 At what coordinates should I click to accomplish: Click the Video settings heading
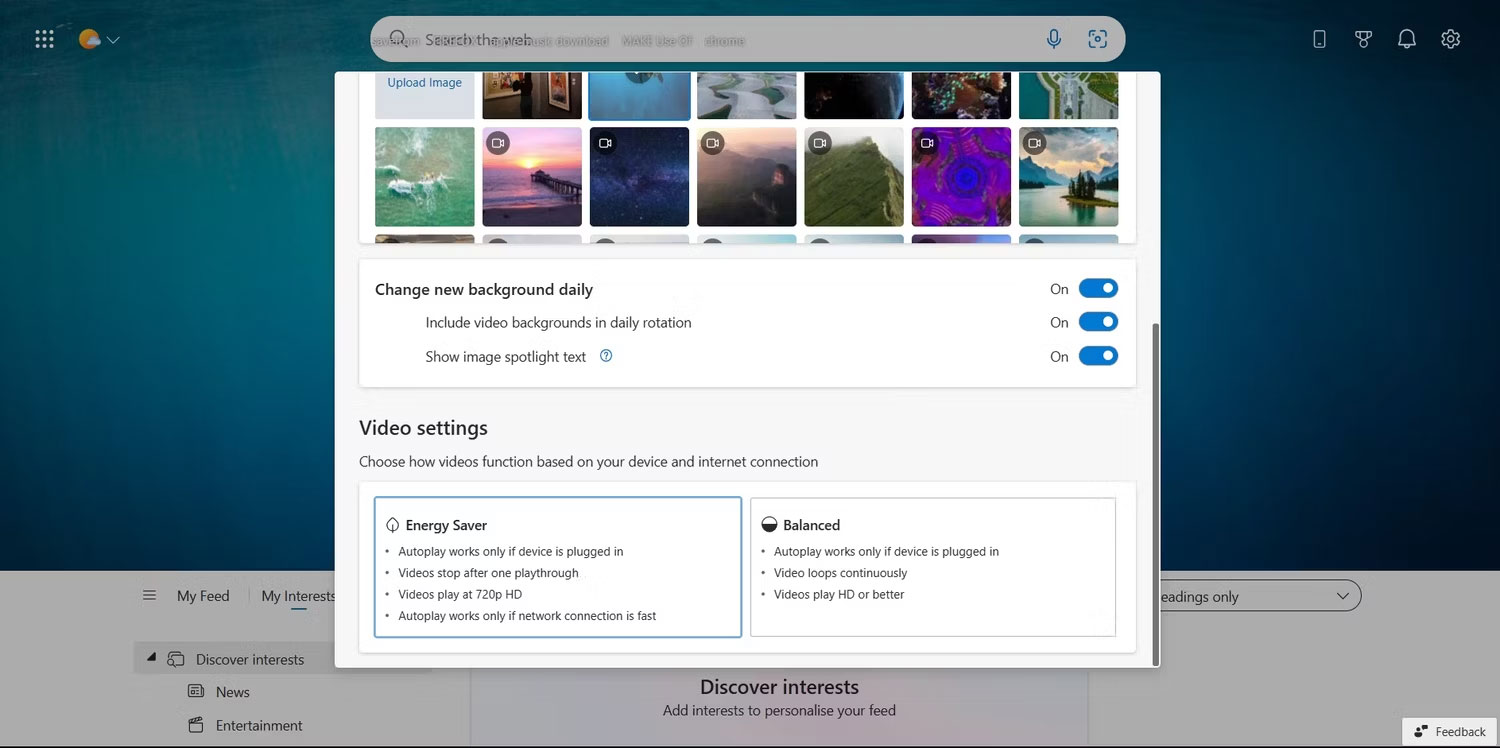pyautogui.click(x=423, y=428)
